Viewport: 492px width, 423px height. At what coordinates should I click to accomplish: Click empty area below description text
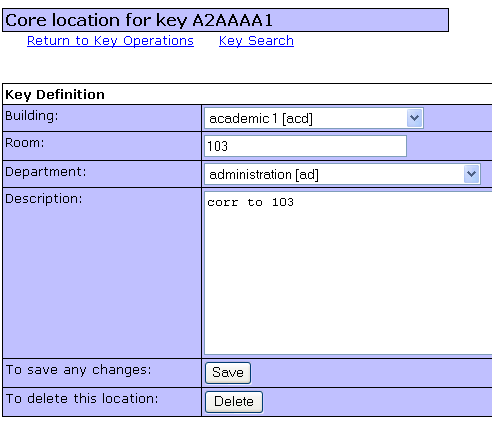[348, 283]
